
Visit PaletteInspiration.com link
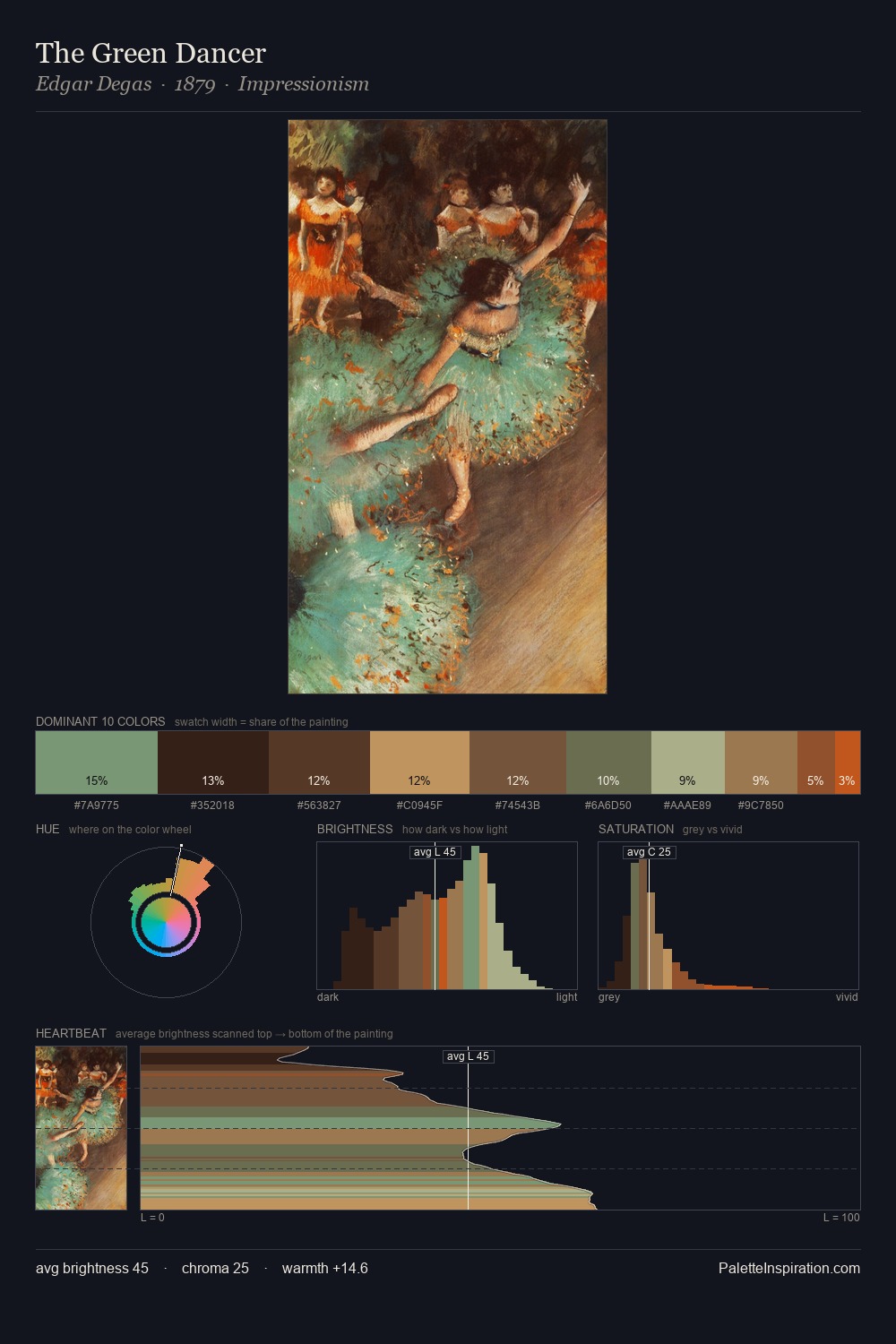point(789,1268)
